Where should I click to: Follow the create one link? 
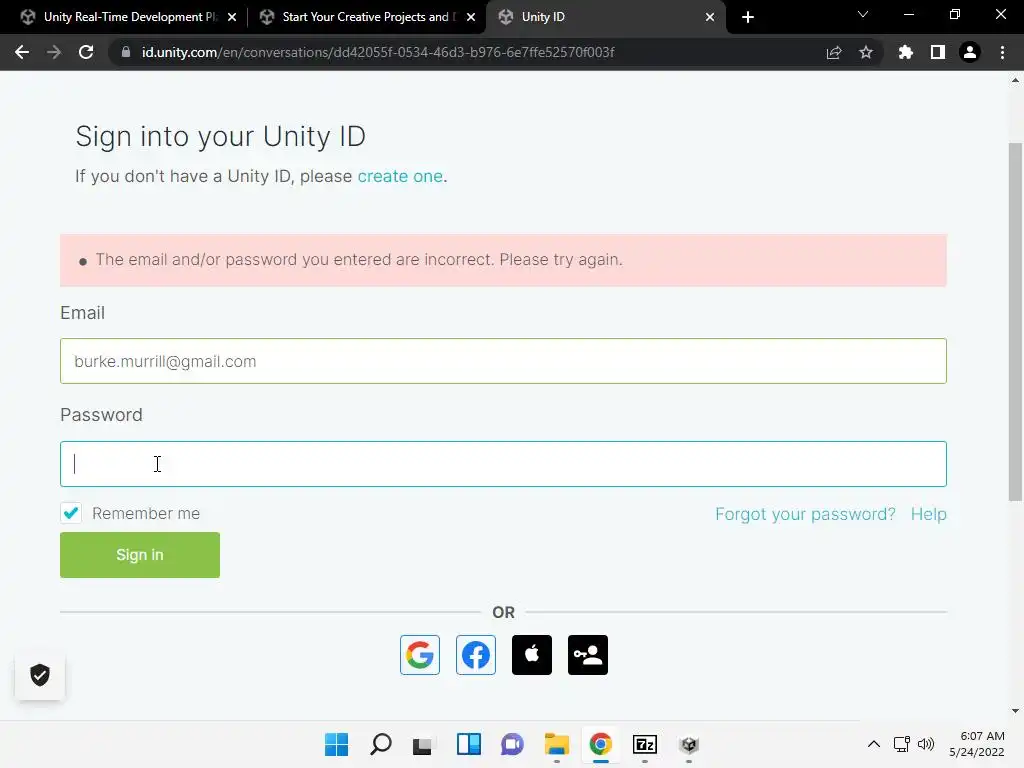pos(400,176)
